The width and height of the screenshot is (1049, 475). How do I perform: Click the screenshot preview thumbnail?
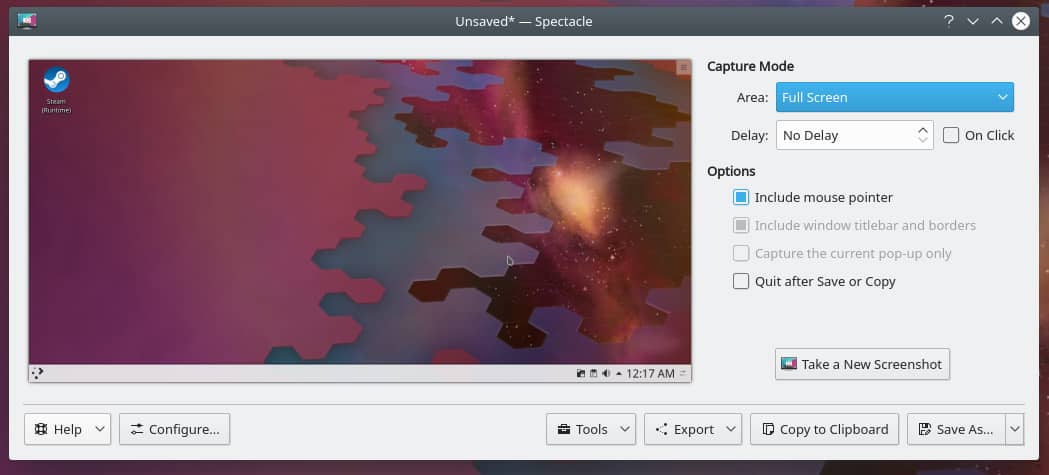pos(360,221)
